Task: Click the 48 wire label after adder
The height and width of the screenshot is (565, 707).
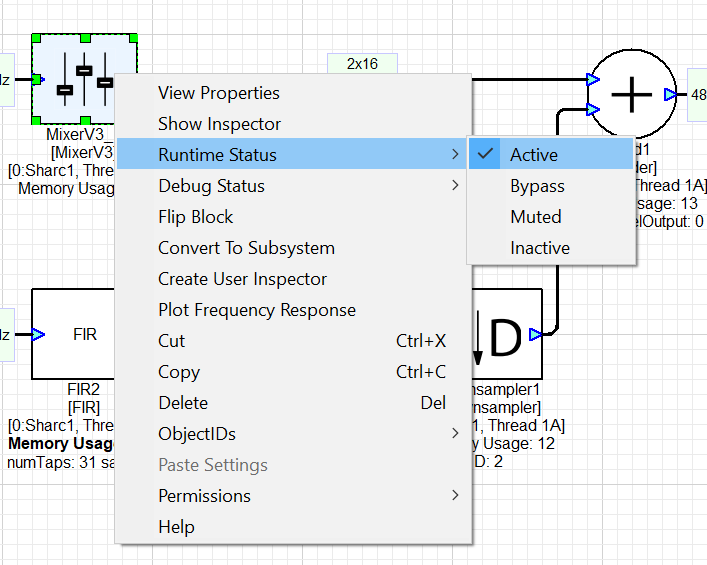Action: tap(698, 95)
